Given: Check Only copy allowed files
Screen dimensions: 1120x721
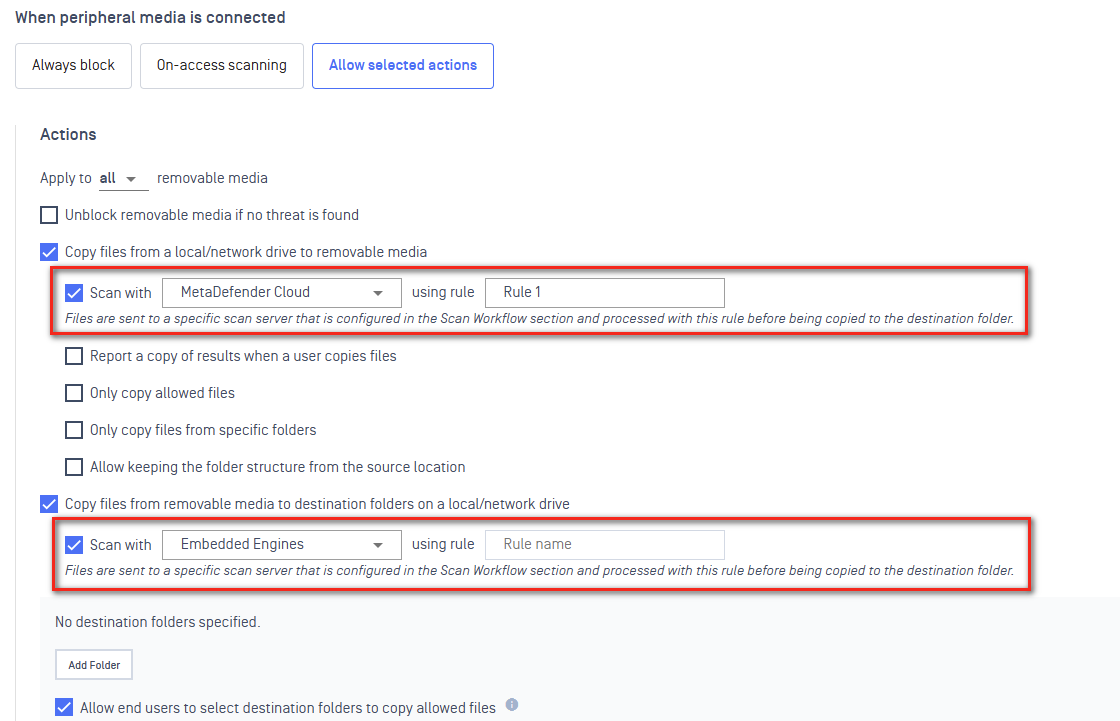Looking at the screenshot, I should [74, 393].
